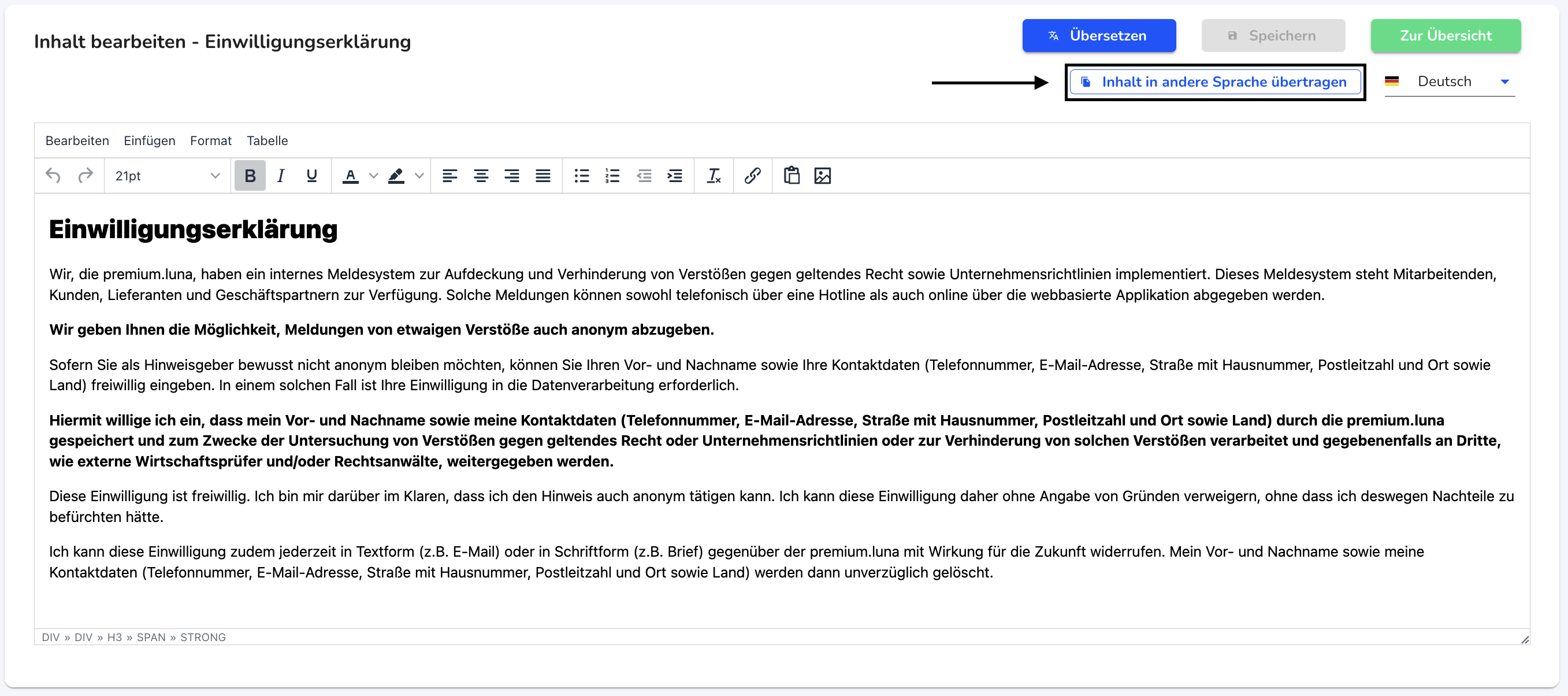The height and width of the screenshot is (696, 1568).
Task: Insert an image
Action: [822, 175]
